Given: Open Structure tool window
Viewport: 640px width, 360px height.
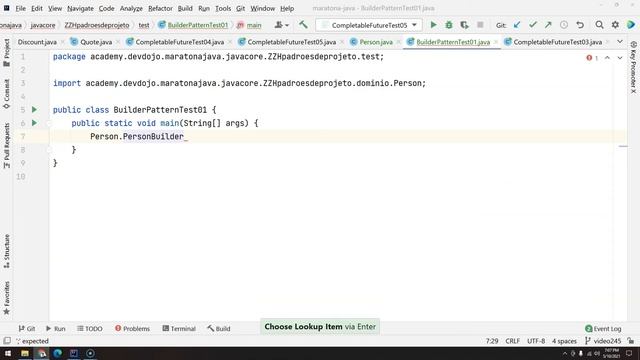Looking at the screenshot, I should pyautogui.click(x=7, y=251).
